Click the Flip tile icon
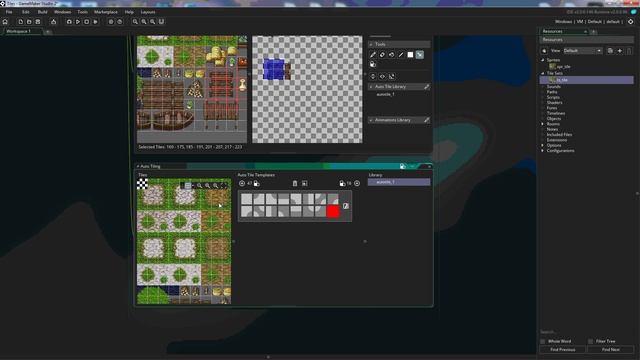Screen dimensions: 640x360 (382, 76)
